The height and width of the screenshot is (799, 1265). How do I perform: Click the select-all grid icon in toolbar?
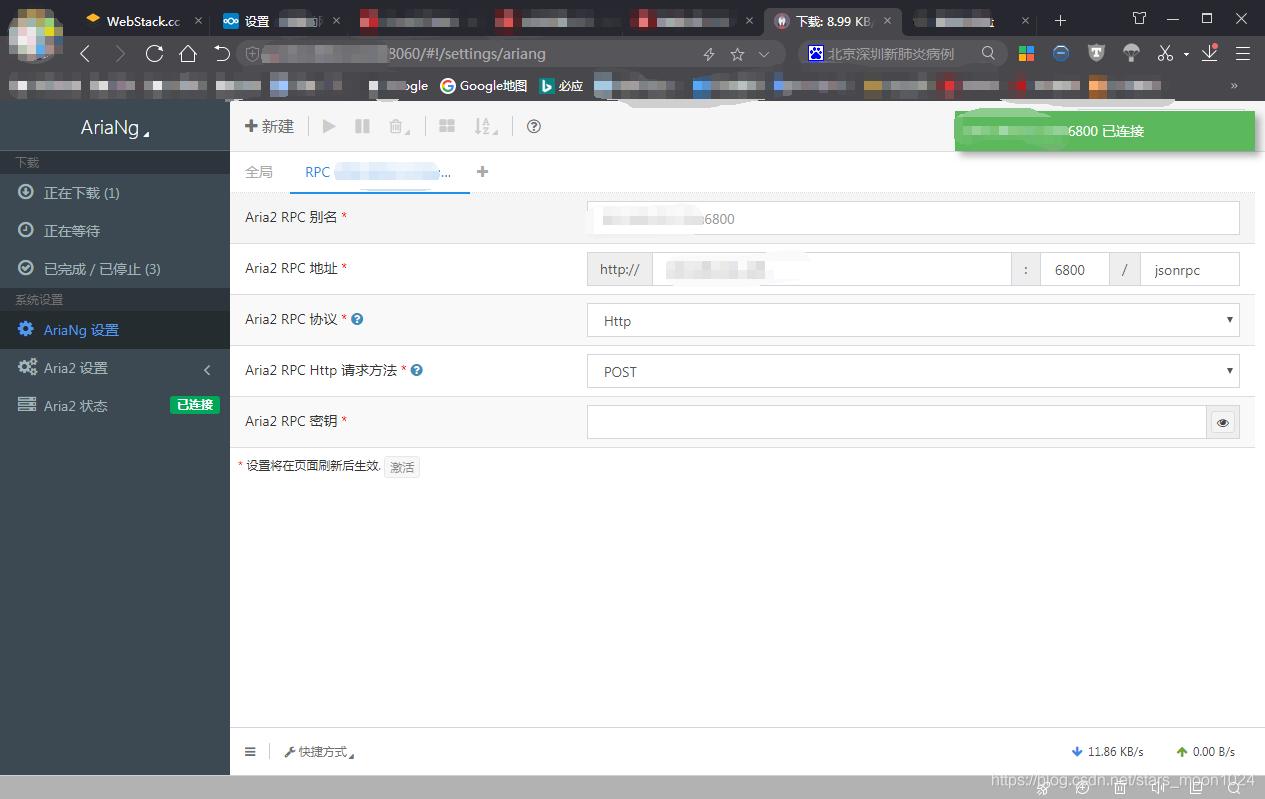coord(446,126)
